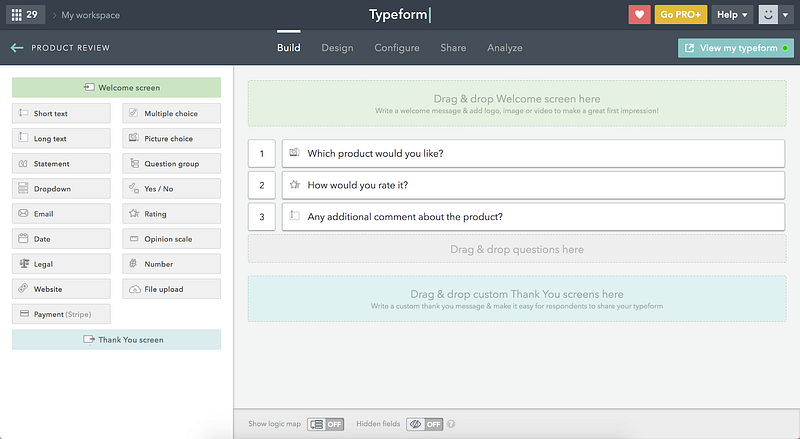Image resolution: width=800 pixels, height=439 pixels.
Task: Switch to the Build tab
Action: (289, 47)
